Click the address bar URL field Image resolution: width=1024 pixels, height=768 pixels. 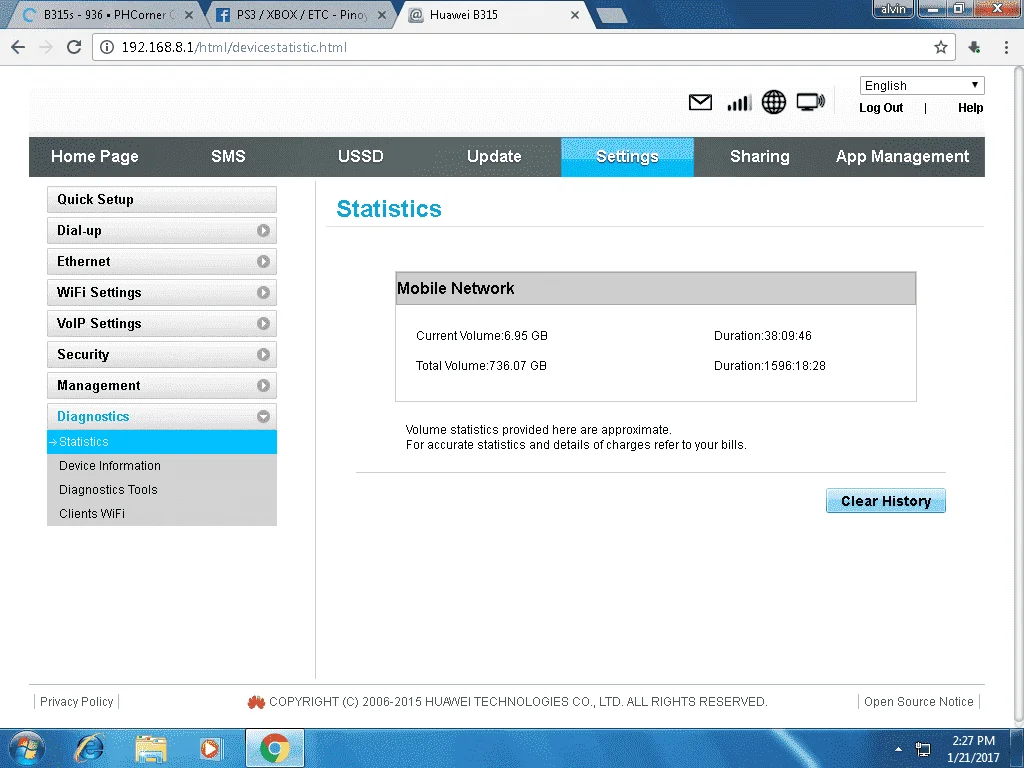(522, 47)
